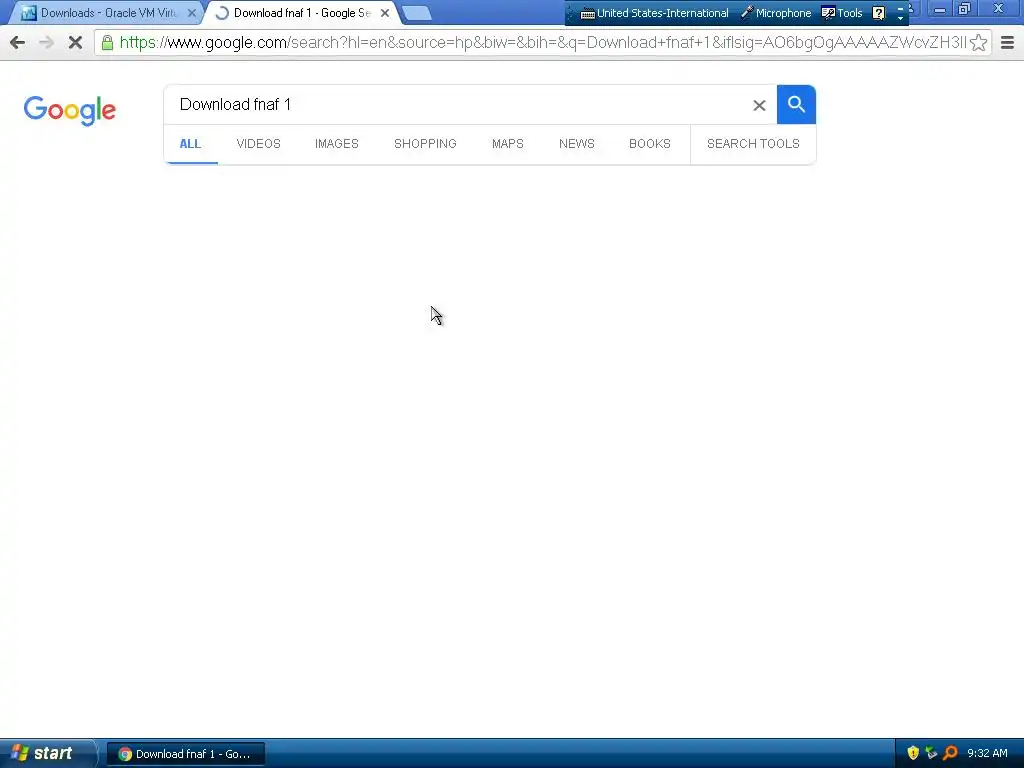Show NEWS results
The image size is (1024, 768).
tap(577, 144)
